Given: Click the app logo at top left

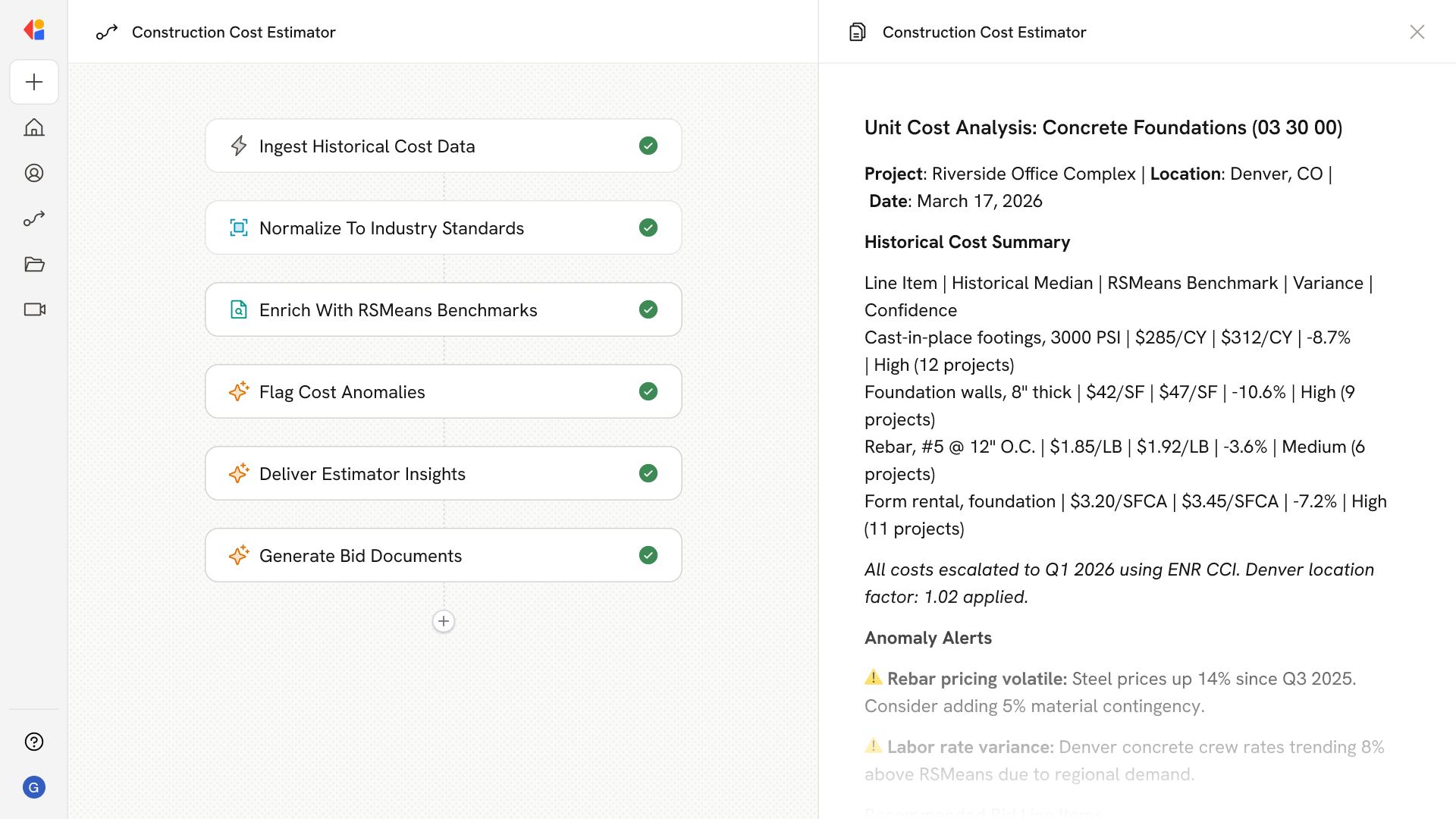Looking at the screenshot, I should (x=34, y=30).
